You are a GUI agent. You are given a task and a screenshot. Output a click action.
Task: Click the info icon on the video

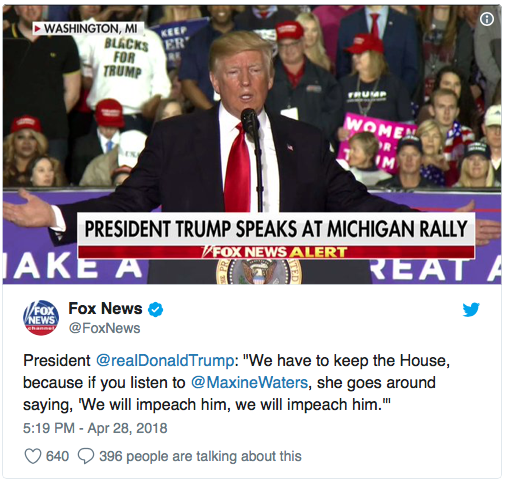click(486, 20)
